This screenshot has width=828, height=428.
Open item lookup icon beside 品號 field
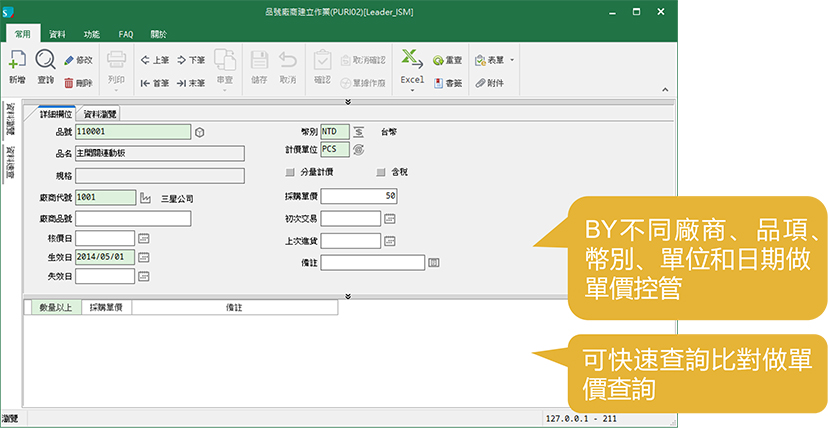pos(200,131)
